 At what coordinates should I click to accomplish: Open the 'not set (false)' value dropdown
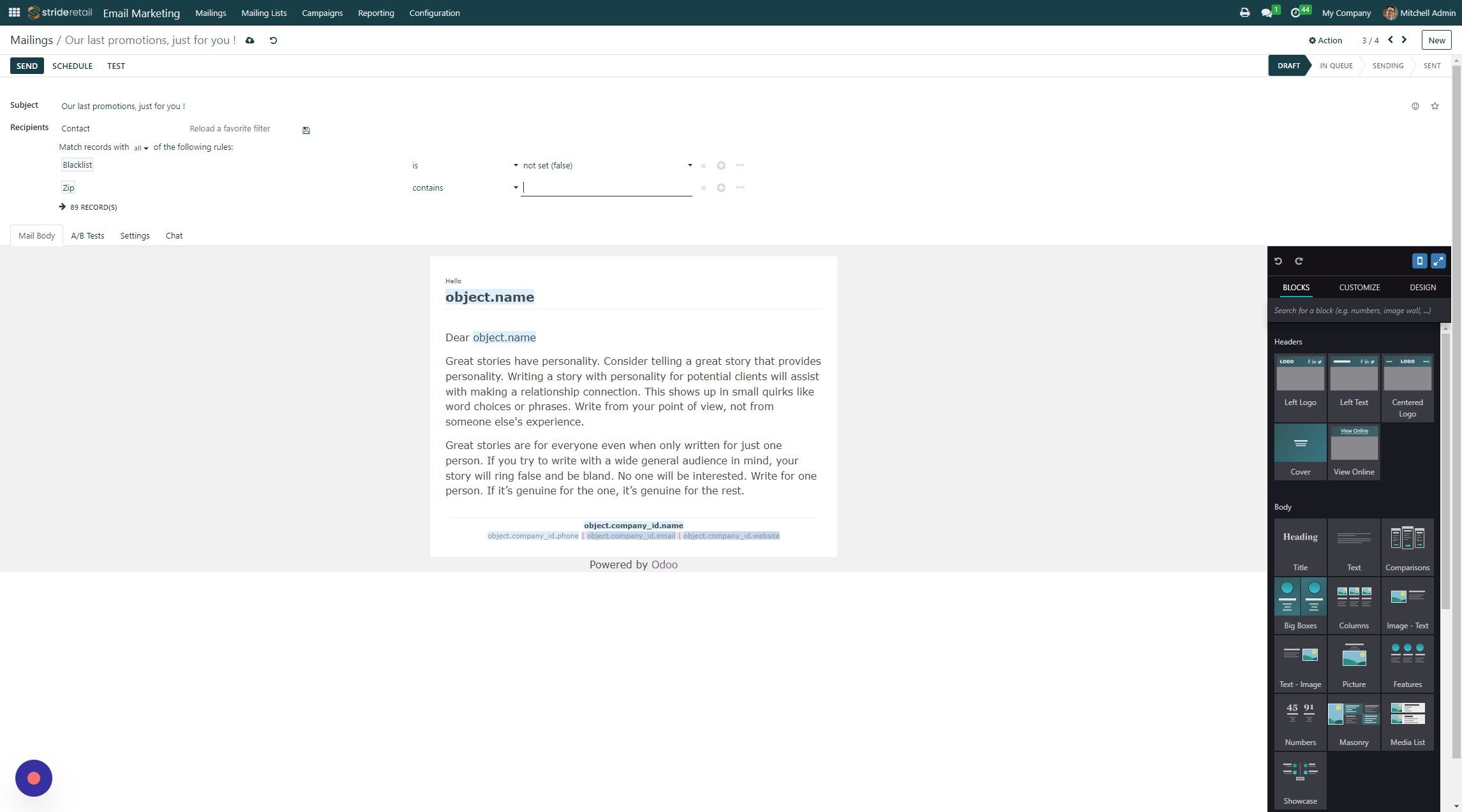[607, 165]
